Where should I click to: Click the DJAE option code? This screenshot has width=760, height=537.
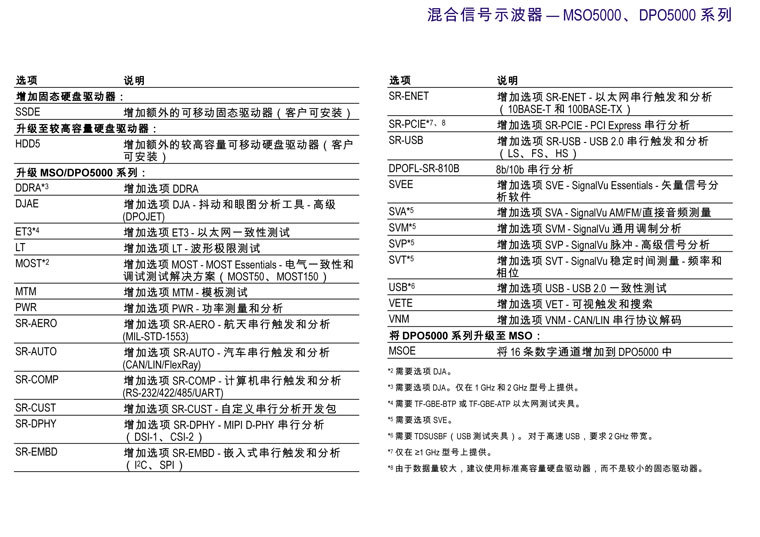click(27, 204)
